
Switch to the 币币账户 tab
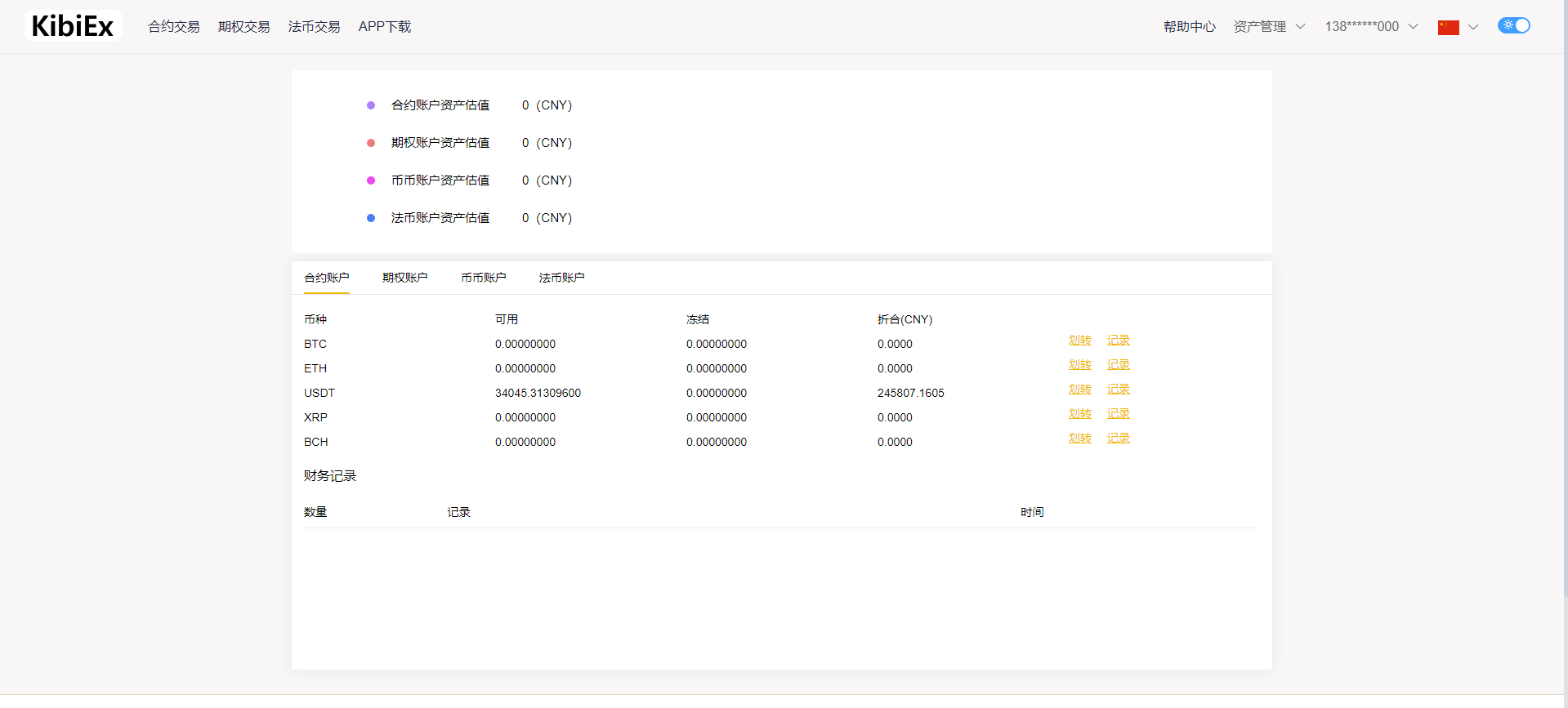tap(484, 278)
